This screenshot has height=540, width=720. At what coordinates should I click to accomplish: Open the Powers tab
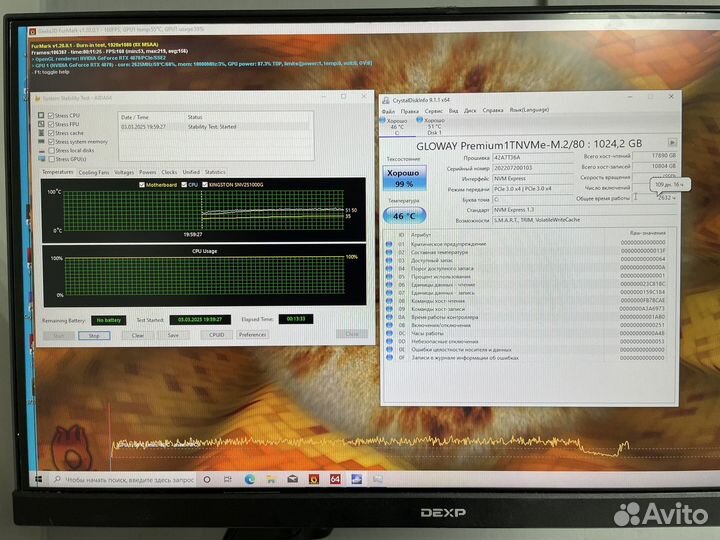pos(147,172)
